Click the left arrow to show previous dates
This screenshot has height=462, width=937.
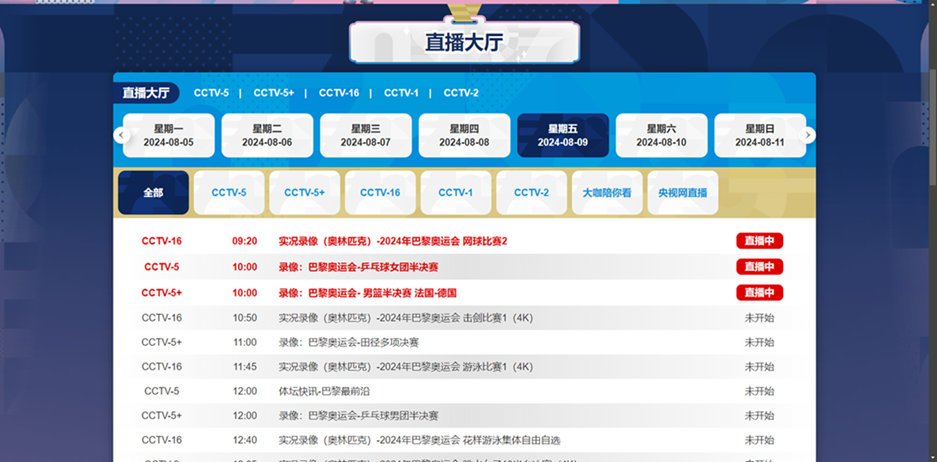click(x=121, y=136)
